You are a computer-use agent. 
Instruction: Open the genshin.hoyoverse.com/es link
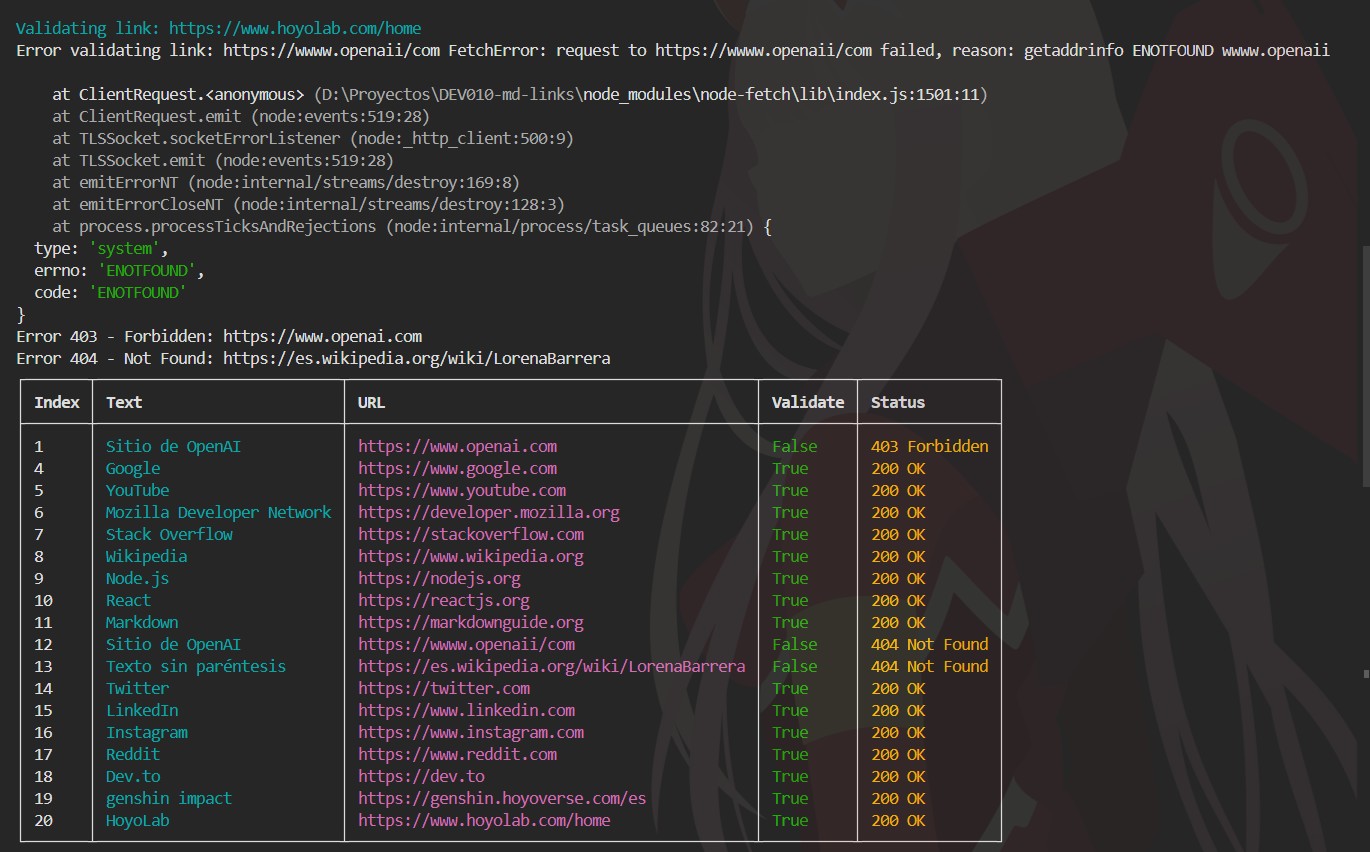point(502,798)
